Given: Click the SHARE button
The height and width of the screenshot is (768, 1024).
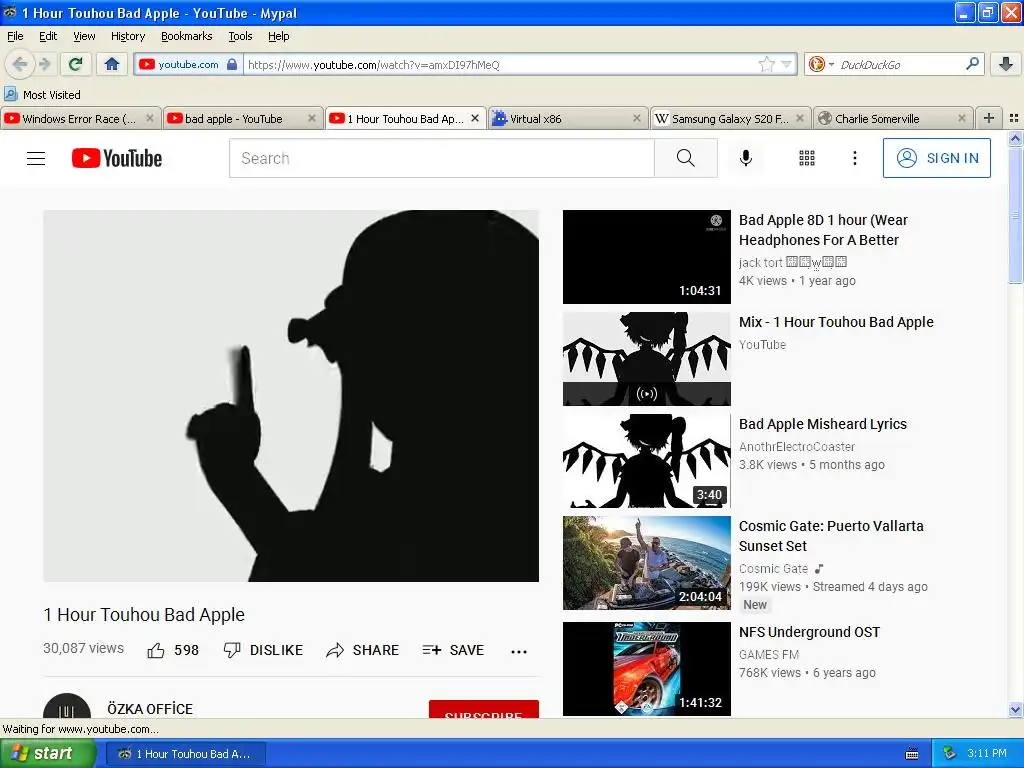Looking at the screenshot, I should [362, 650].
